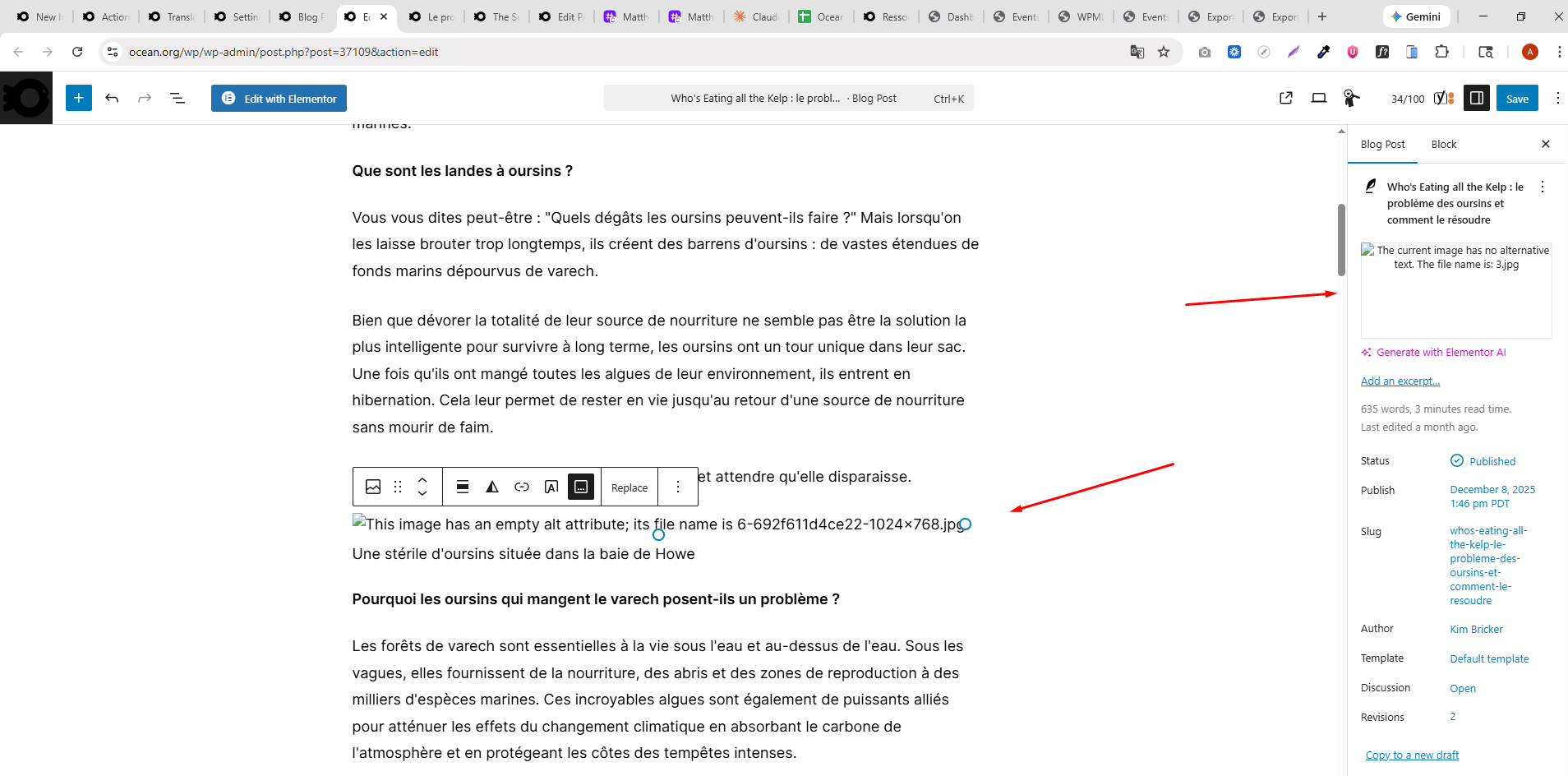1568x776 pixels.
Task: Open the Yoast SEO panel
Action: pyautogui.click(x=1444, y=99)
